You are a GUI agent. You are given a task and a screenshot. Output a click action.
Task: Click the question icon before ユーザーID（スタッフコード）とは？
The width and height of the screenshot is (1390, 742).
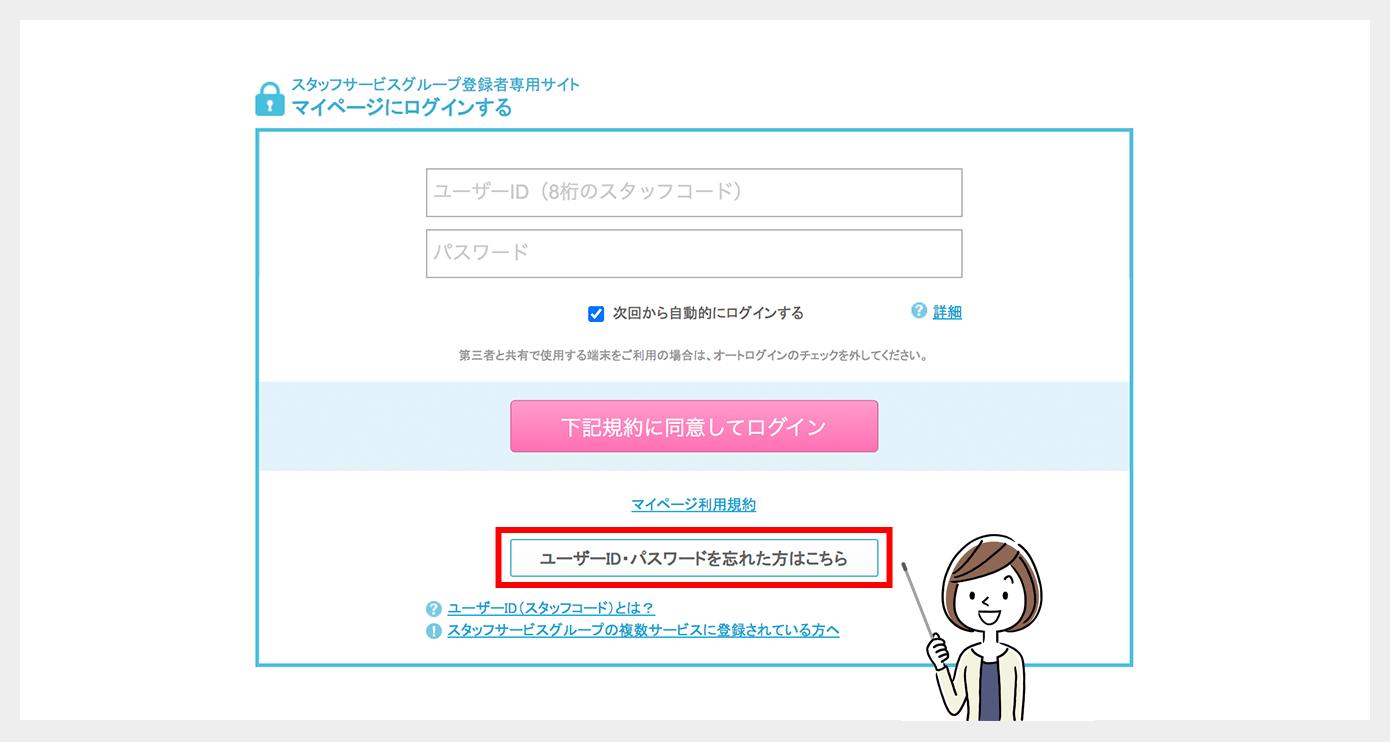coord(433,608)
